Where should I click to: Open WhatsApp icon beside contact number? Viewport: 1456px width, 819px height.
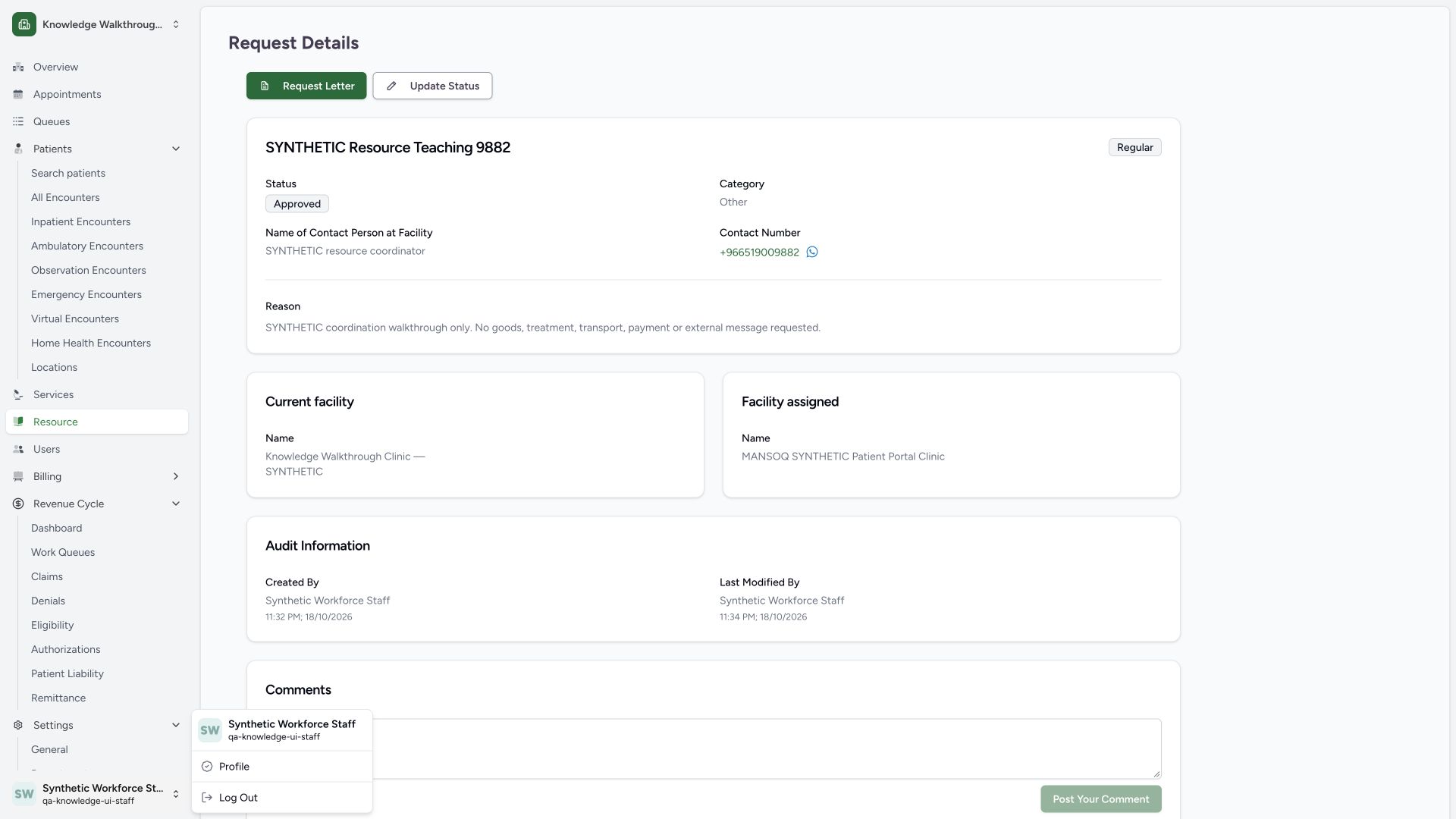pos(812,253)
